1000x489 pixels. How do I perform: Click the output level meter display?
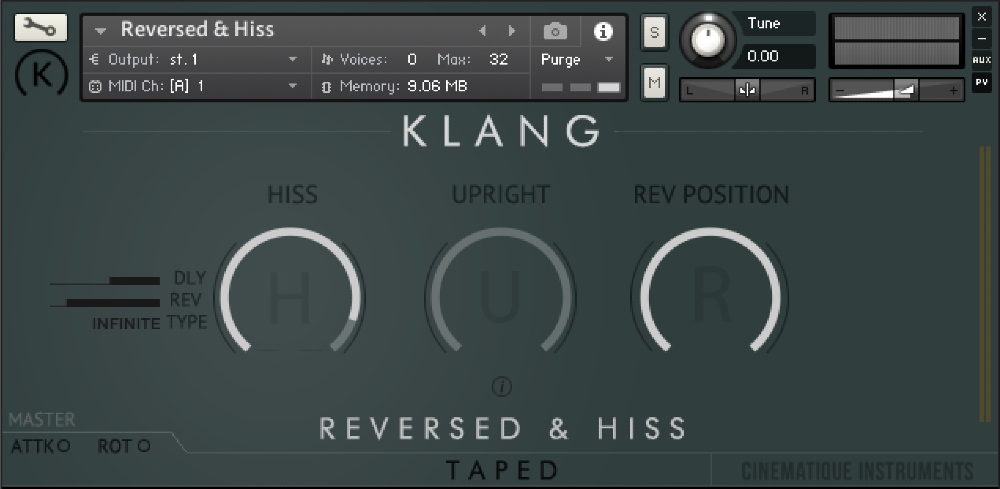(896, 41)
